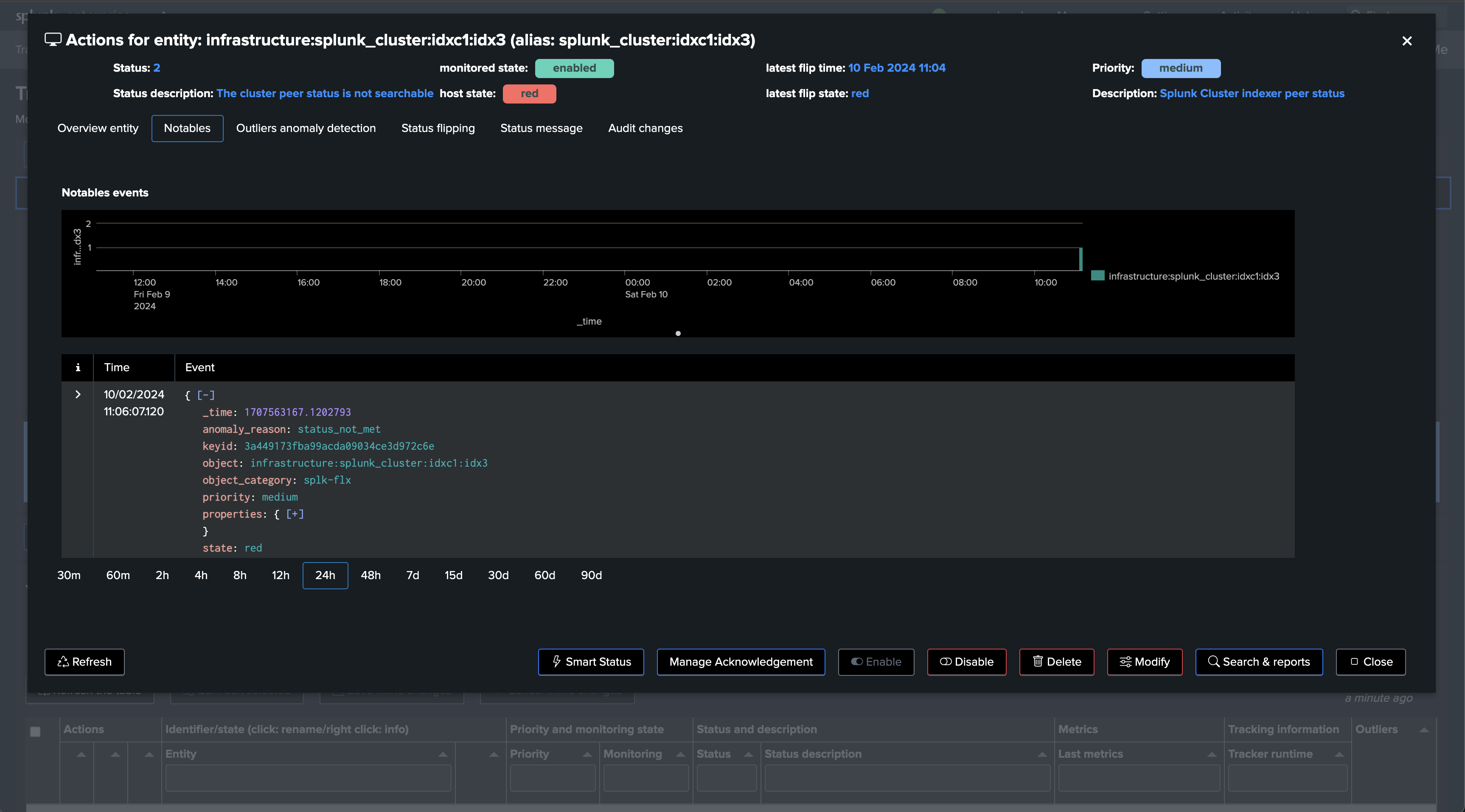Viewport: 1465px width, 812px height.
Task: Change the time range to 30d
Action: tap(498, 575)
